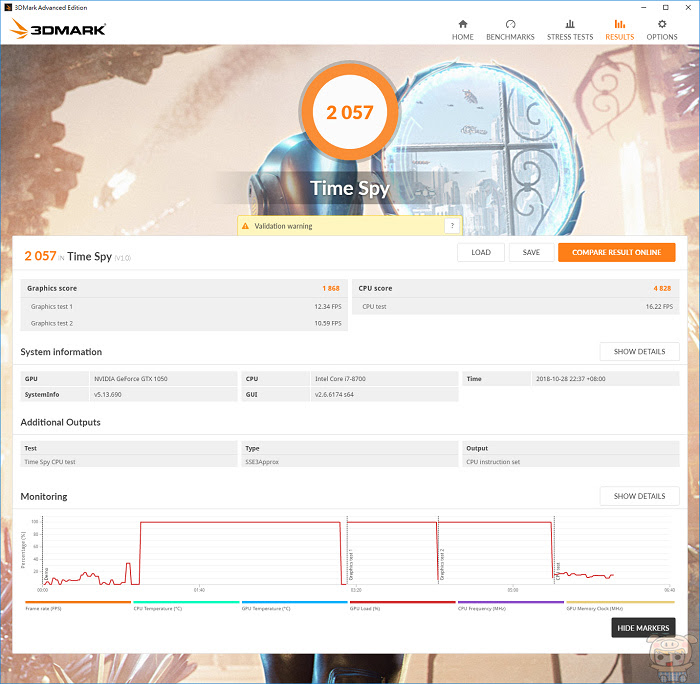
Task: Click the 3DMark app icon in title bar
Action: (x=8, y=7)
